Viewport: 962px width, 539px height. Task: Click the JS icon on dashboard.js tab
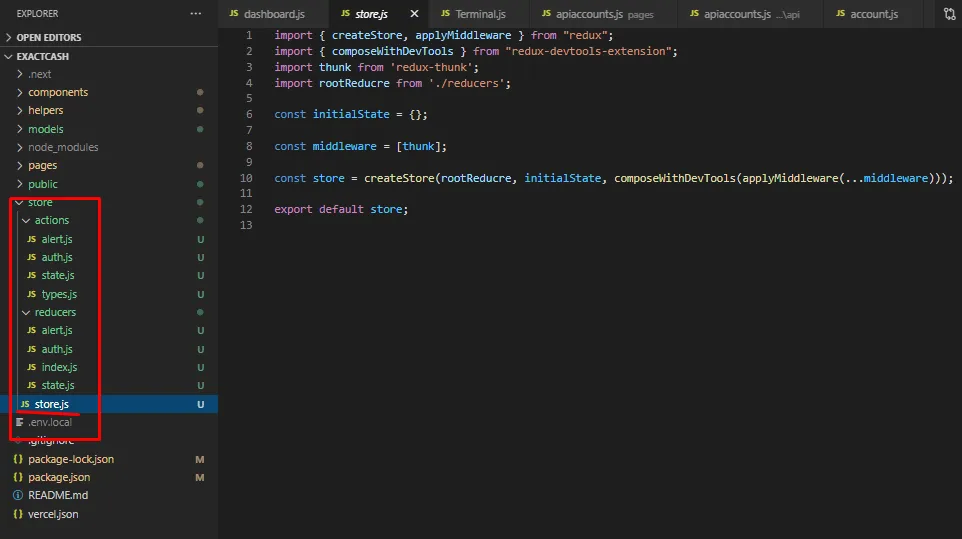pyautogui.click(x=234, y=13)
